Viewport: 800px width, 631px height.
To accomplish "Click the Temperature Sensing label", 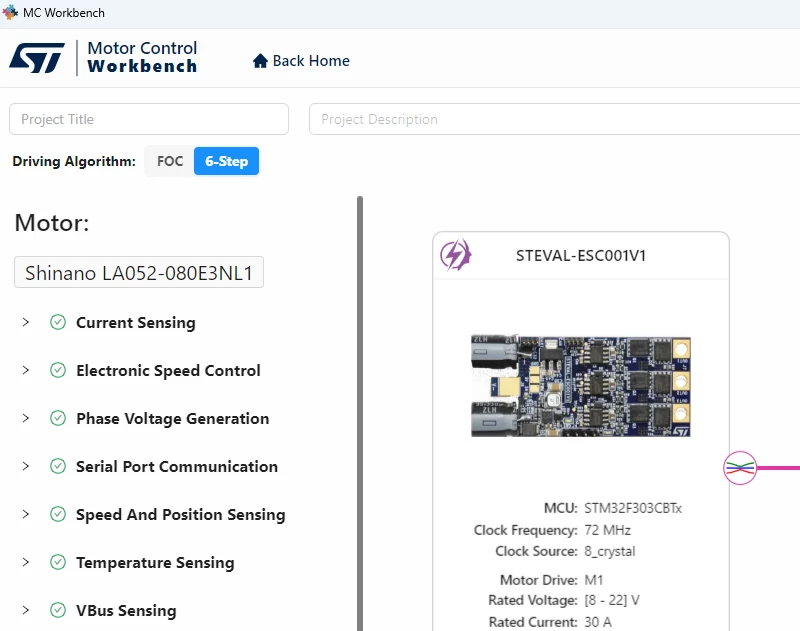I will coord(155,562).
